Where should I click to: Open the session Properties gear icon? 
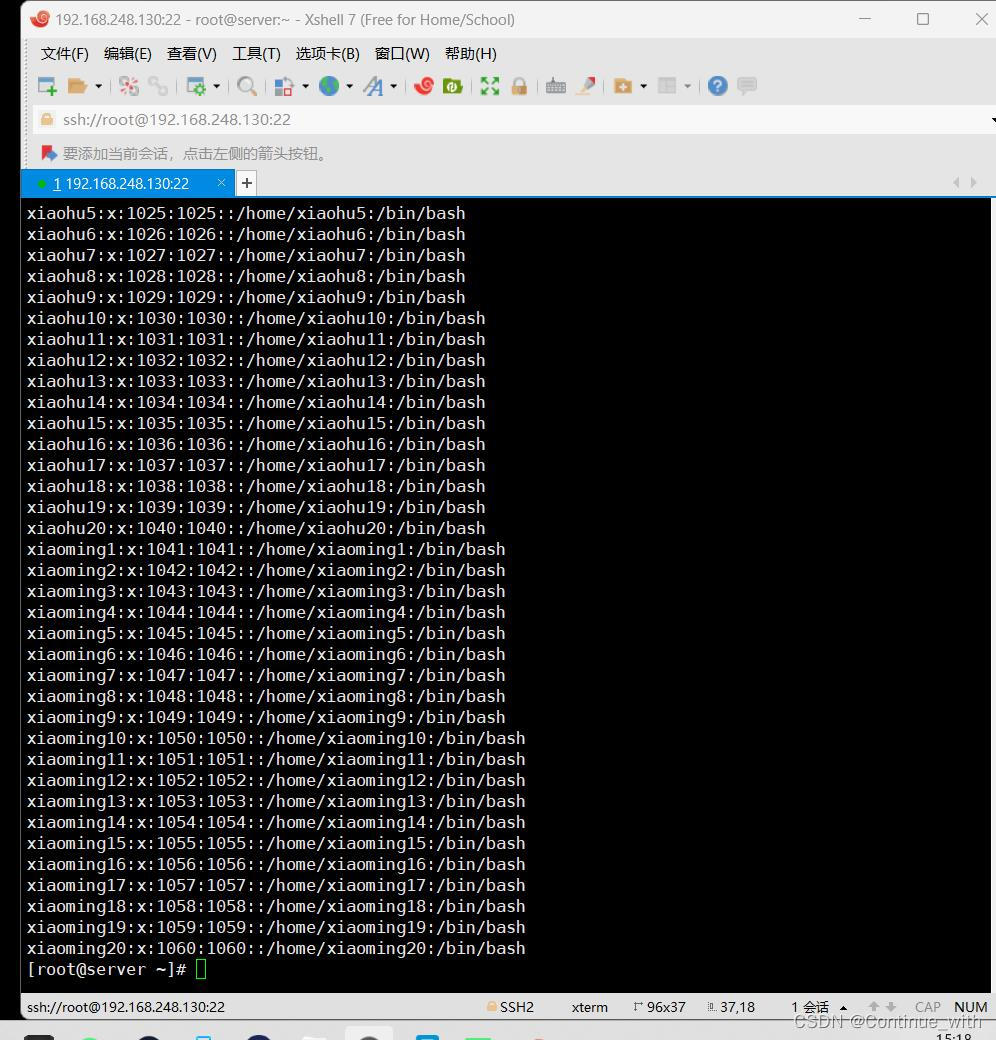[x=196, y=86]
